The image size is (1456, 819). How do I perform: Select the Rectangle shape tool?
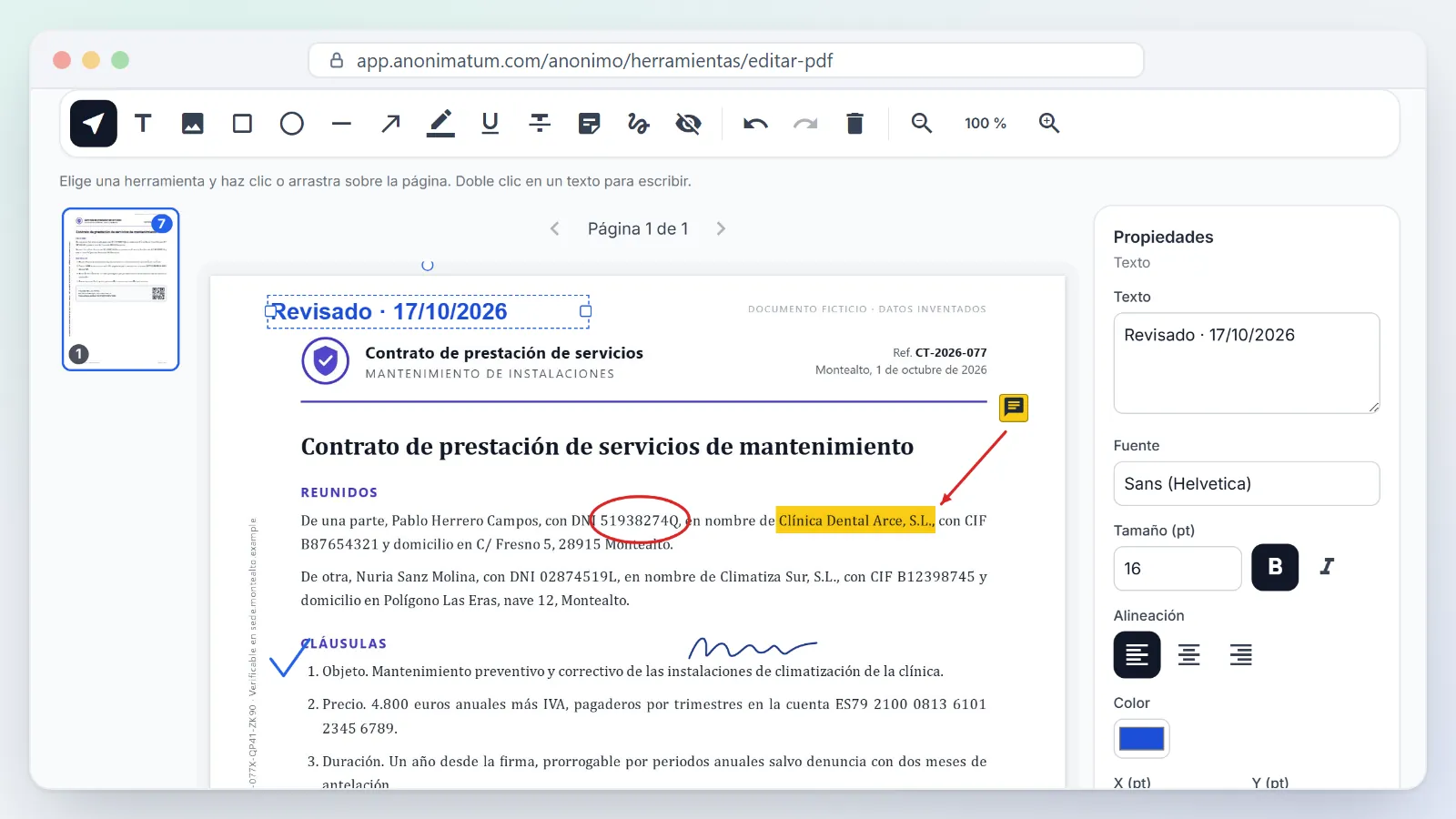click(x=242, y=124)
